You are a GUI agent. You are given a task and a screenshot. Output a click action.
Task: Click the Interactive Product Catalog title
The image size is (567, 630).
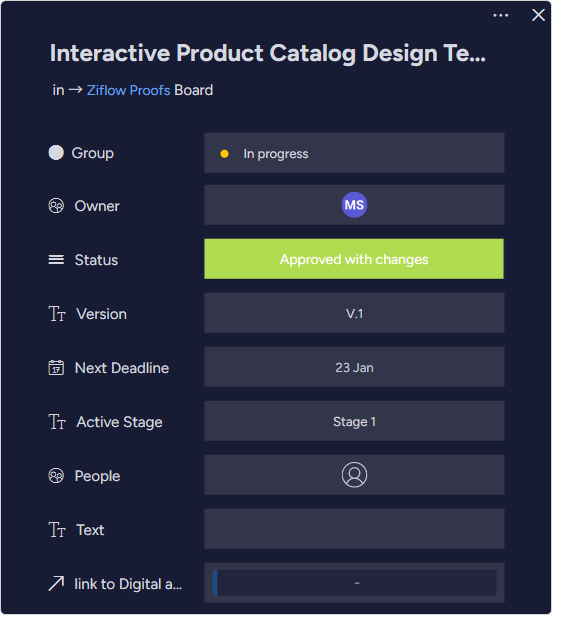click(268, 53)
